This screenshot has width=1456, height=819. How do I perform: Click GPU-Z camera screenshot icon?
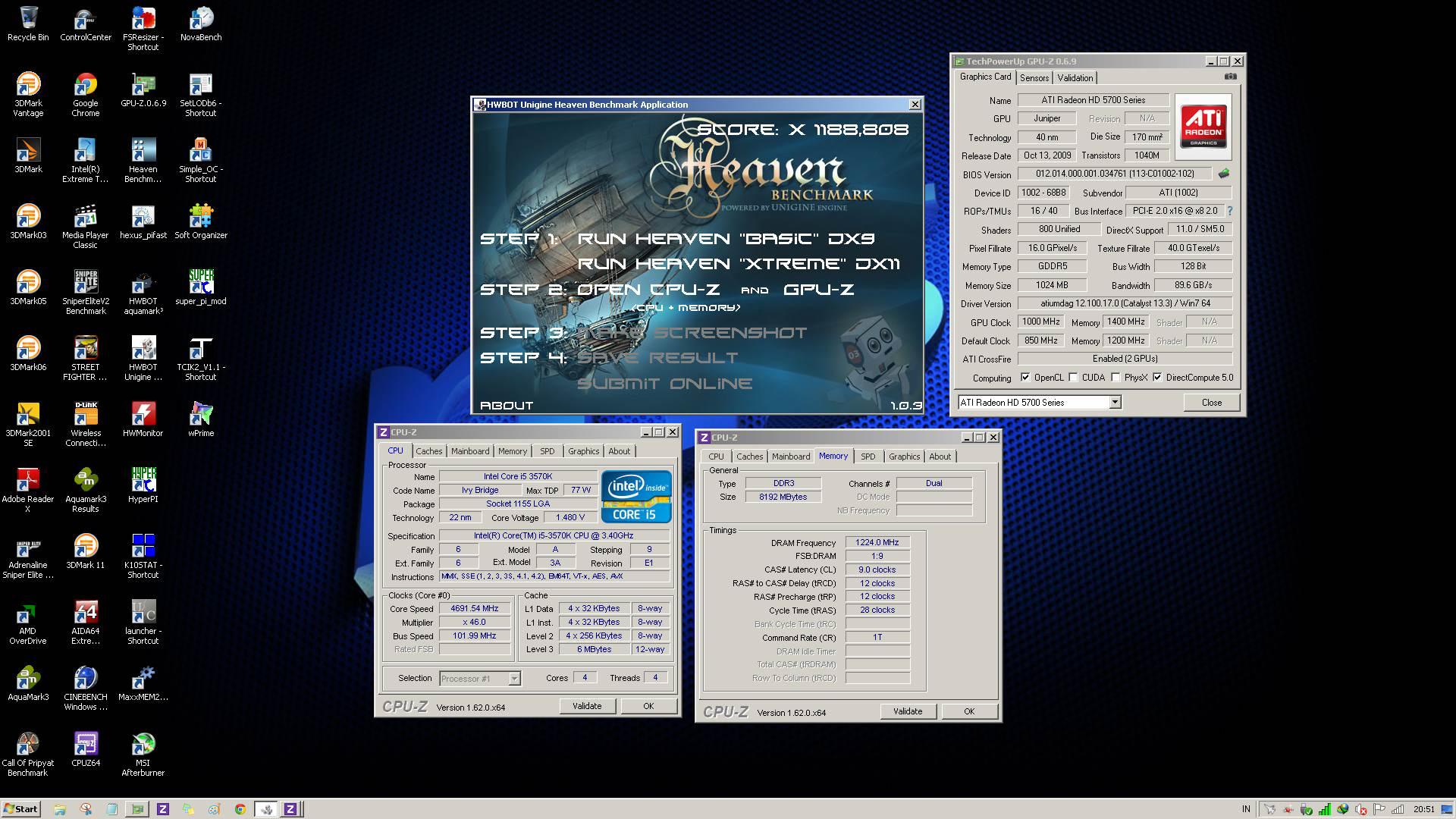(1230, 77)
